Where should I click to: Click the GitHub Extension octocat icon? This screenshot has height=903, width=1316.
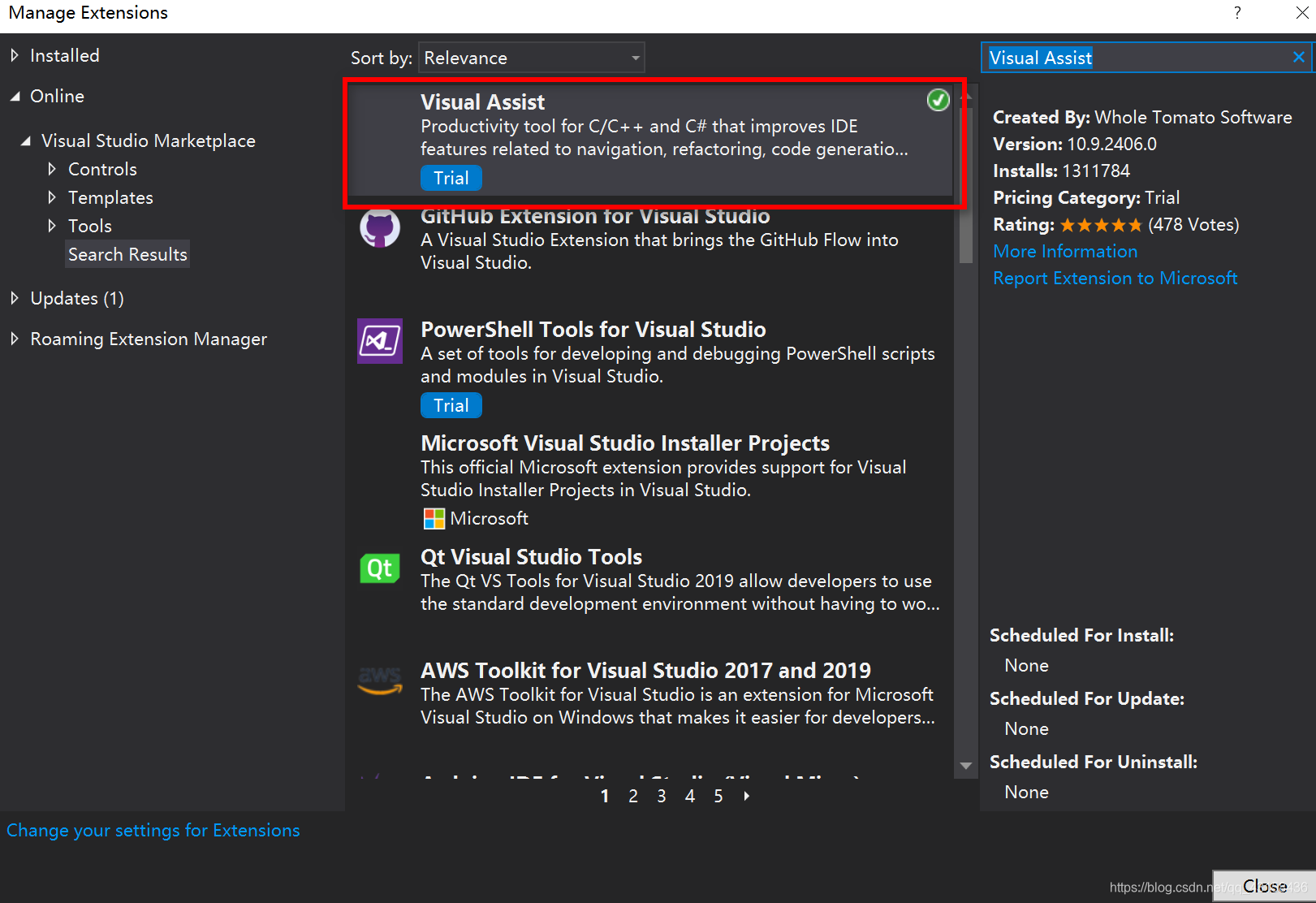pyautogui.click(x=380, y=228)
